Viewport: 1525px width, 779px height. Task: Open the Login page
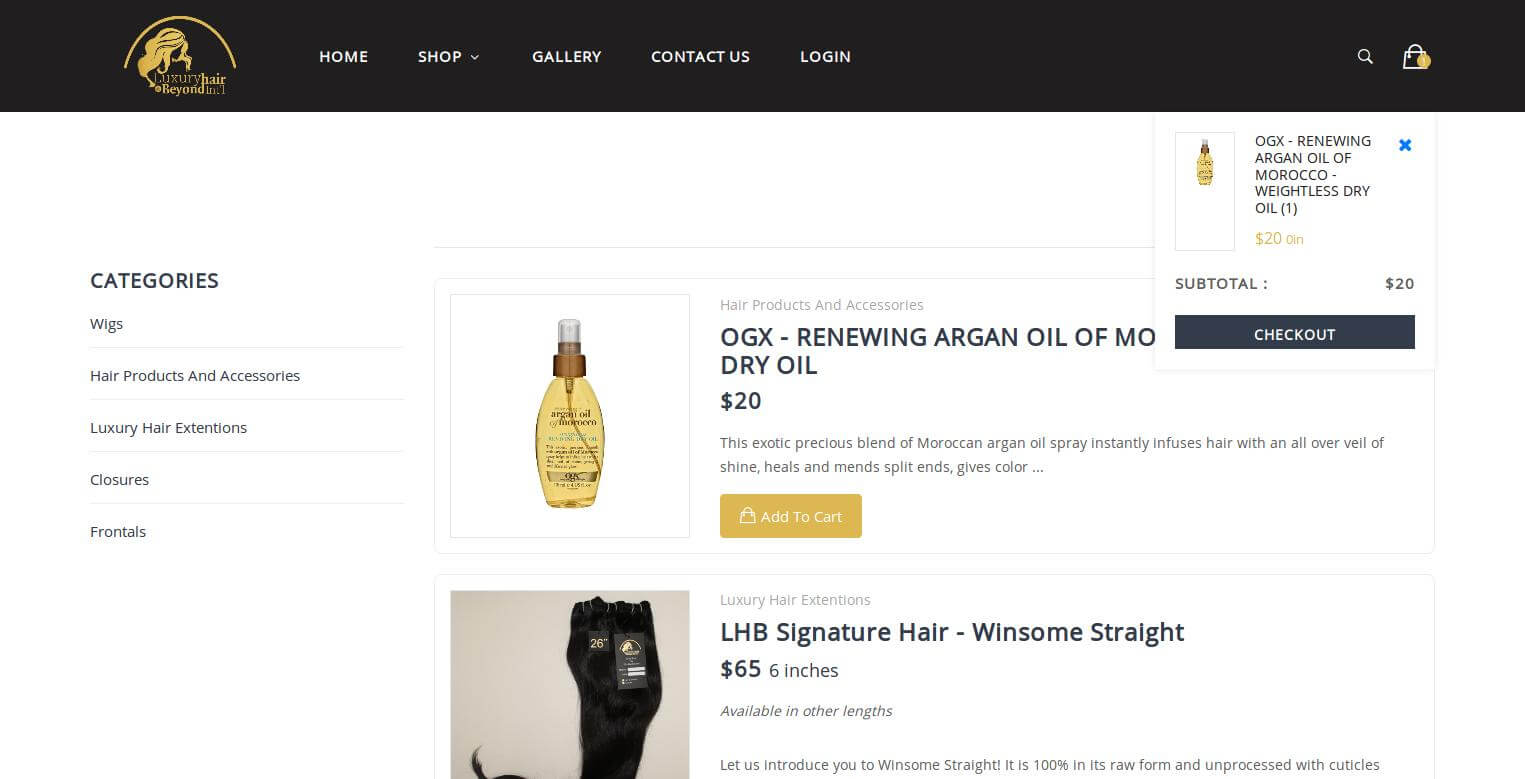(825, 57)
